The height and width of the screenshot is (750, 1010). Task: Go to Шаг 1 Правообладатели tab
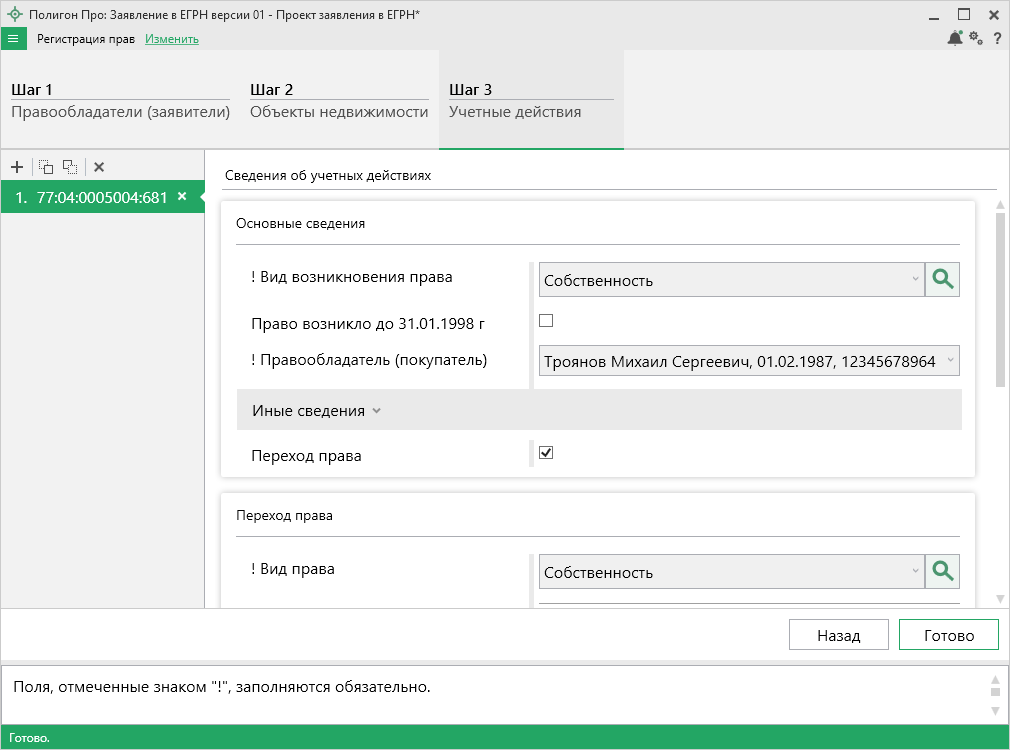point(120,101)
